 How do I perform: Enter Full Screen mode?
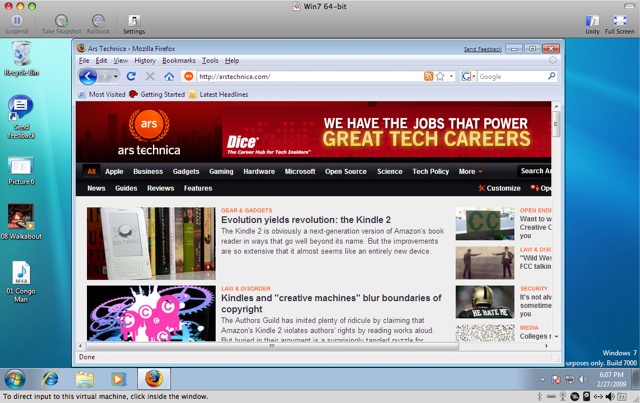[620, 24]
